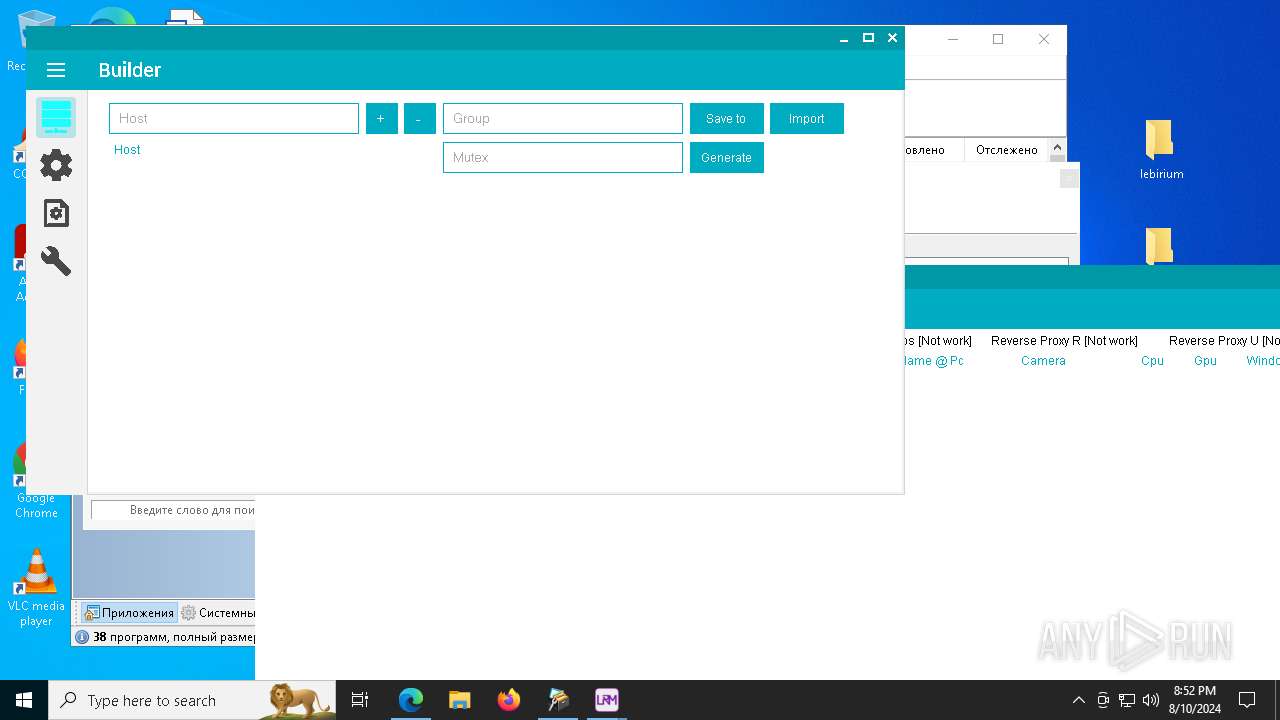Open the volume control in system tray
This screenshot has width=1280, height=720.
tap(1151, 700)
